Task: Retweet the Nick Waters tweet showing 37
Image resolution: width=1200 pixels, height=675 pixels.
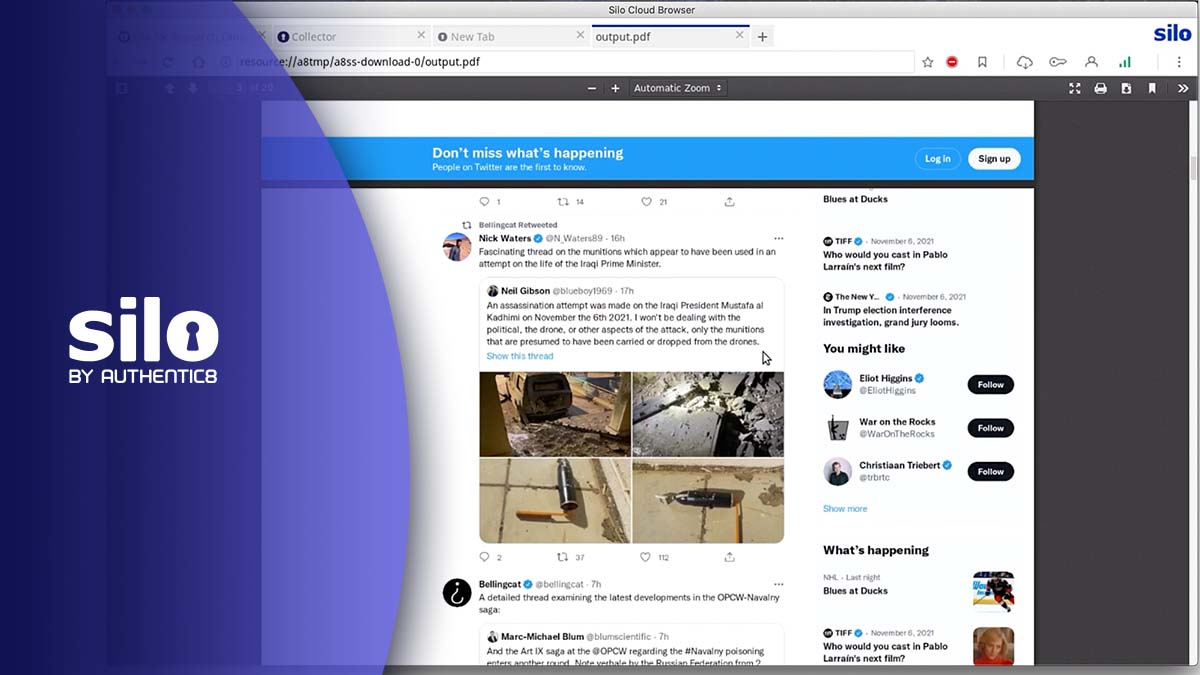Action: 562,557
